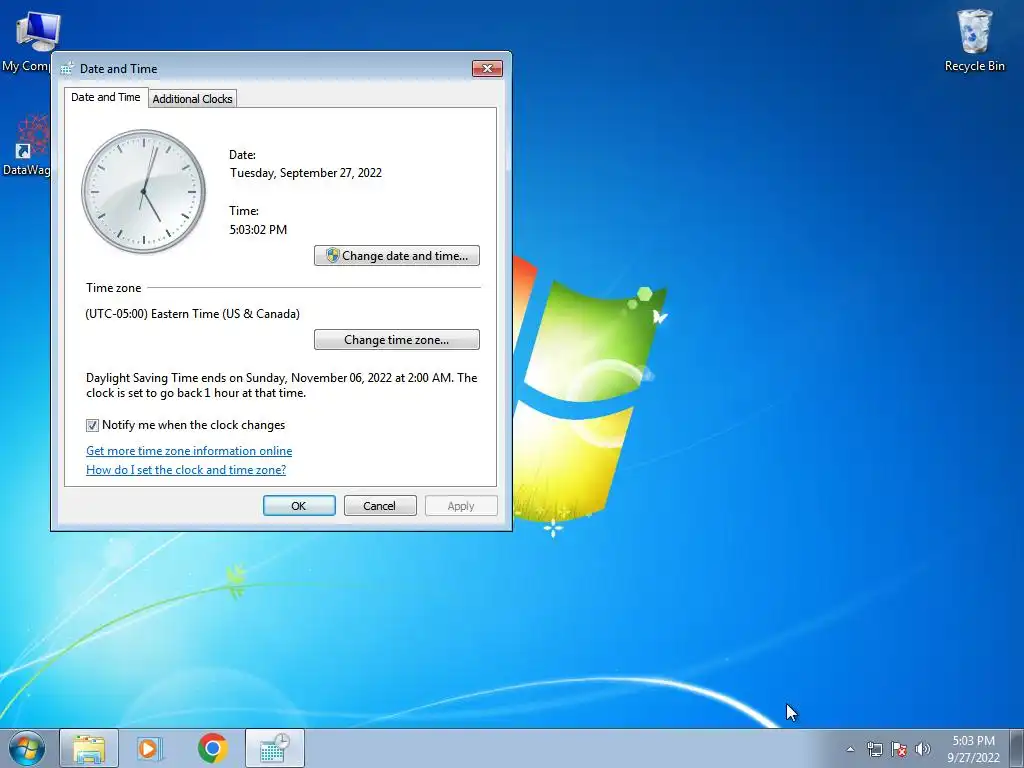Image resolution: width=1024 pixels, height=768 pixels.
Task: Open Windows Explorer from the taskbar
Action: click(89, 748)
